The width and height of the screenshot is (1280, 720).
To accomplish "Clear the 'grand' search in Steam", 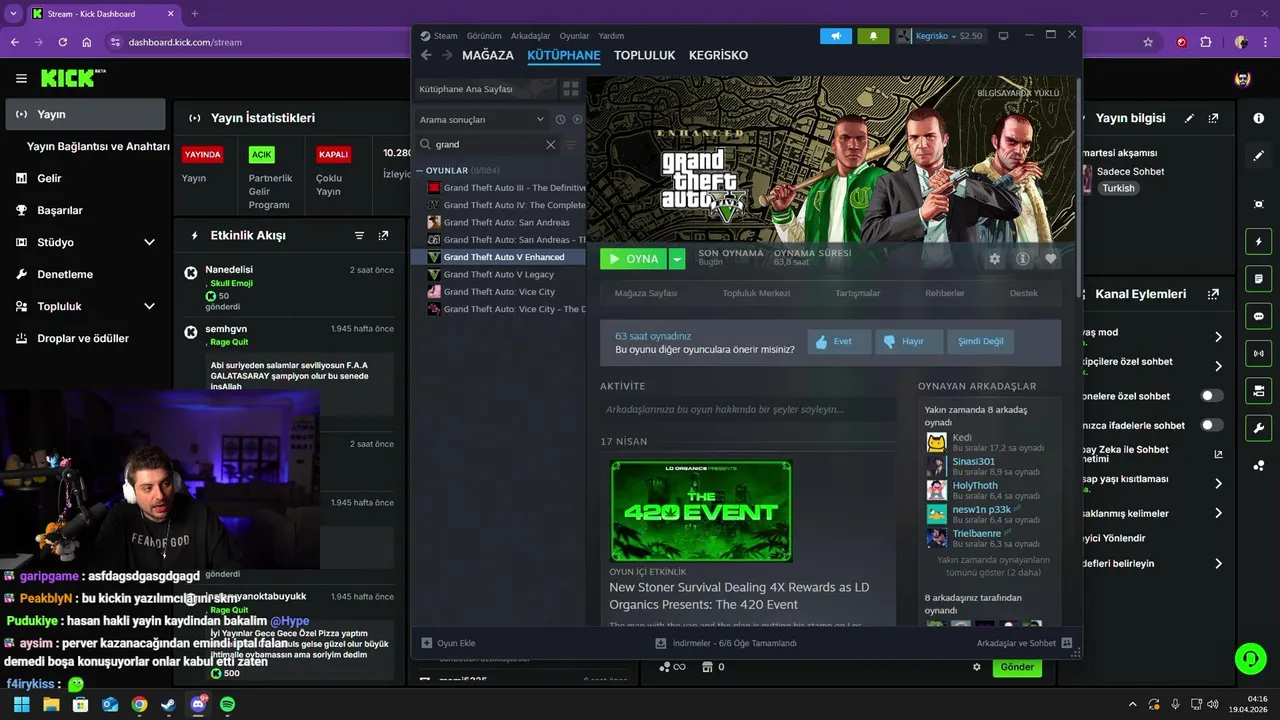I will point(550,144).
